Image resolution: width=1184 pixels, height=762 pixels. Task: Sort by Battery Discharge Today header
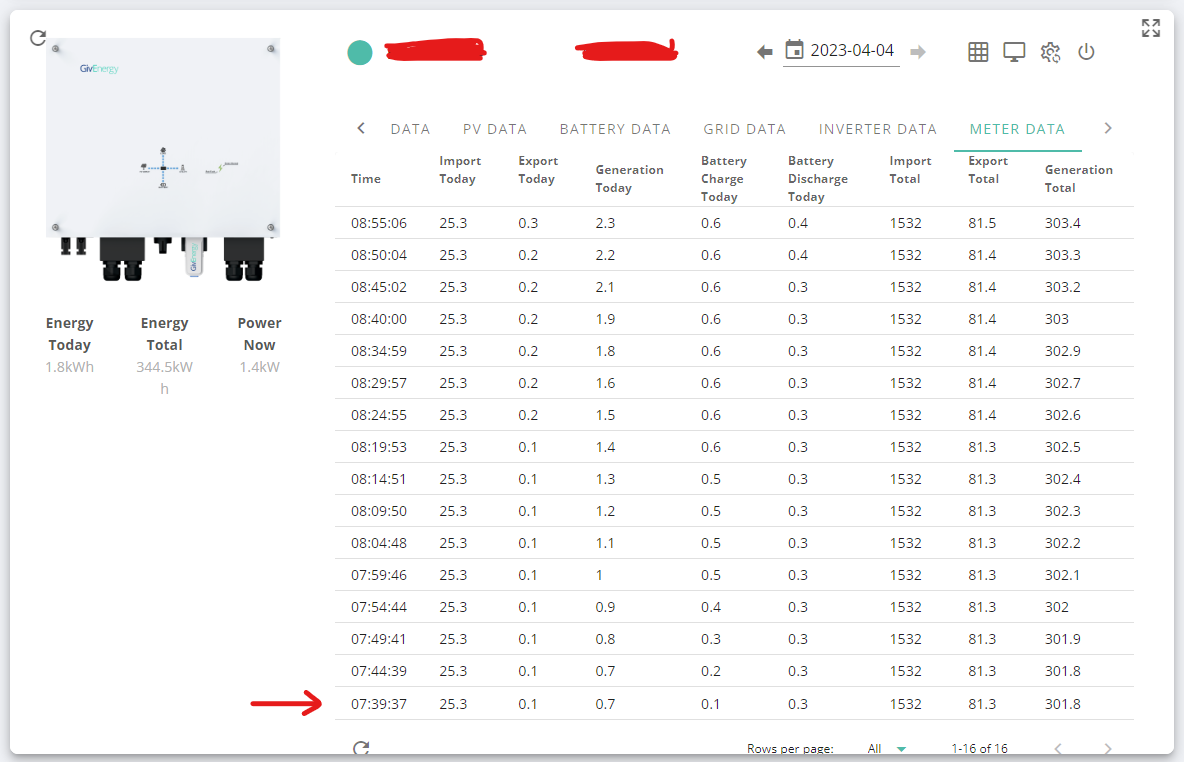817,179
